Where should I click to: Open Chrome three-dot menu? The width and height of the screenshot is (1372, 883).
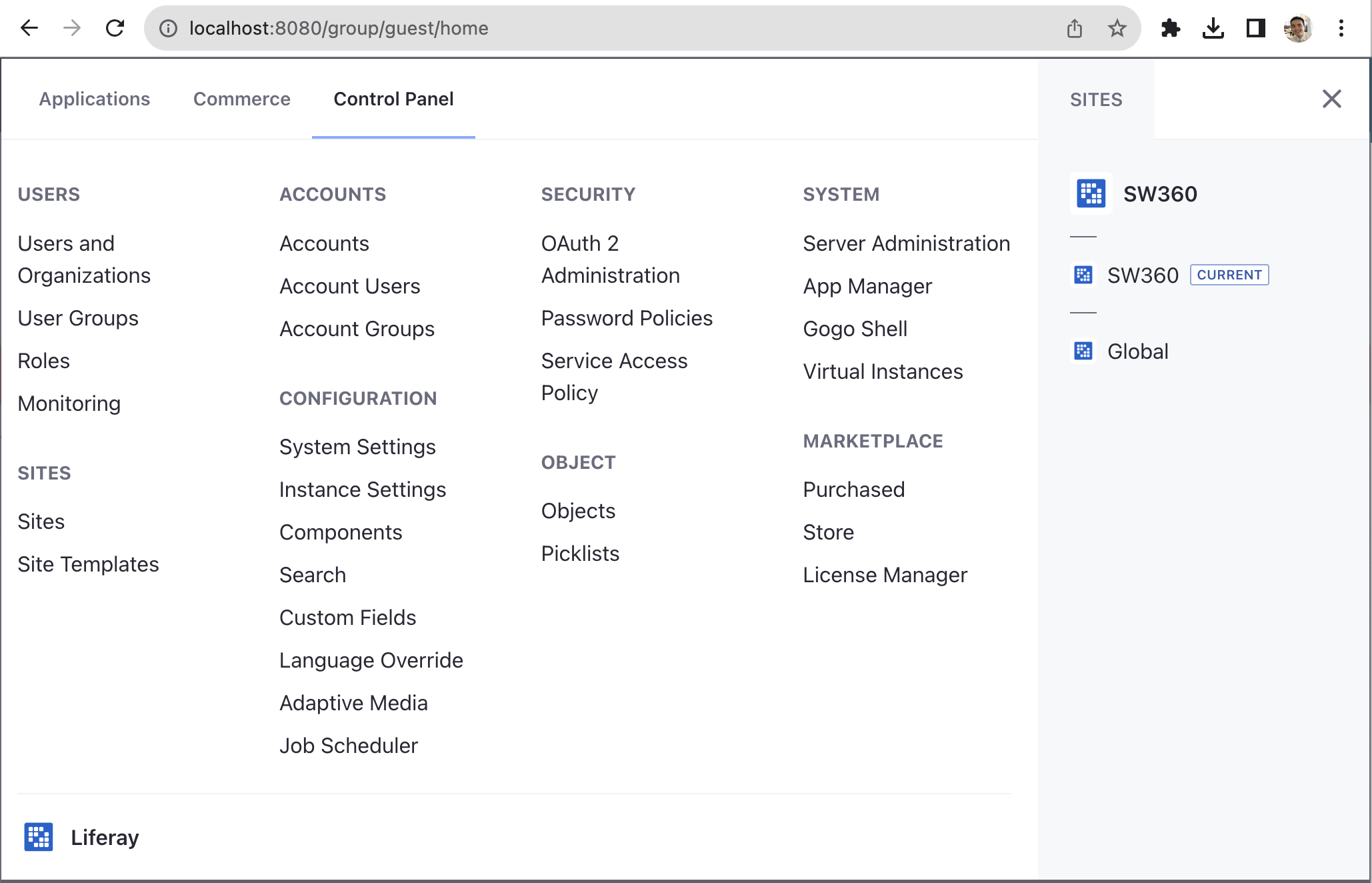(1341, 28)
